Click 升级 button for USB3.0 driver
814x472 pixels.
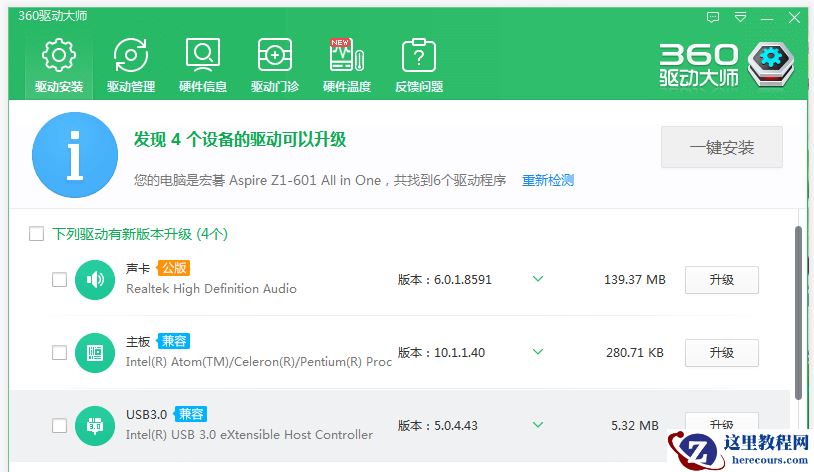click(x=722, y=422)
